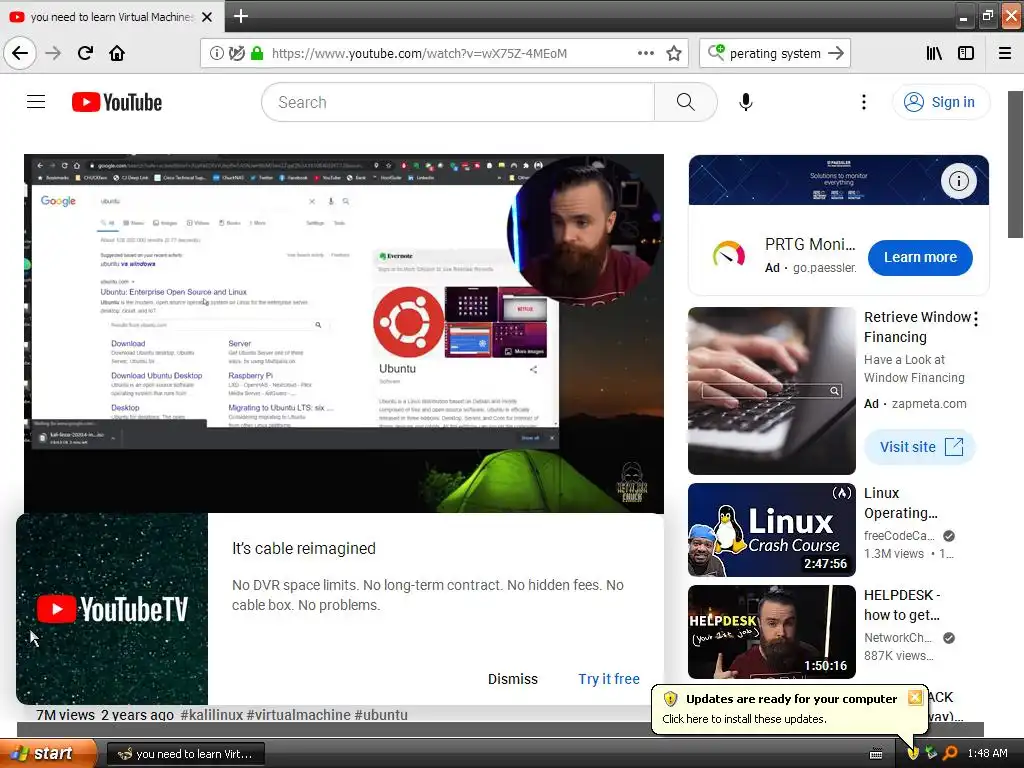Image resolution: width=1024 pixels, height=768 pixels.
Task: Click Try it free for YouTube TV
Action: click(x=609, y=679)
